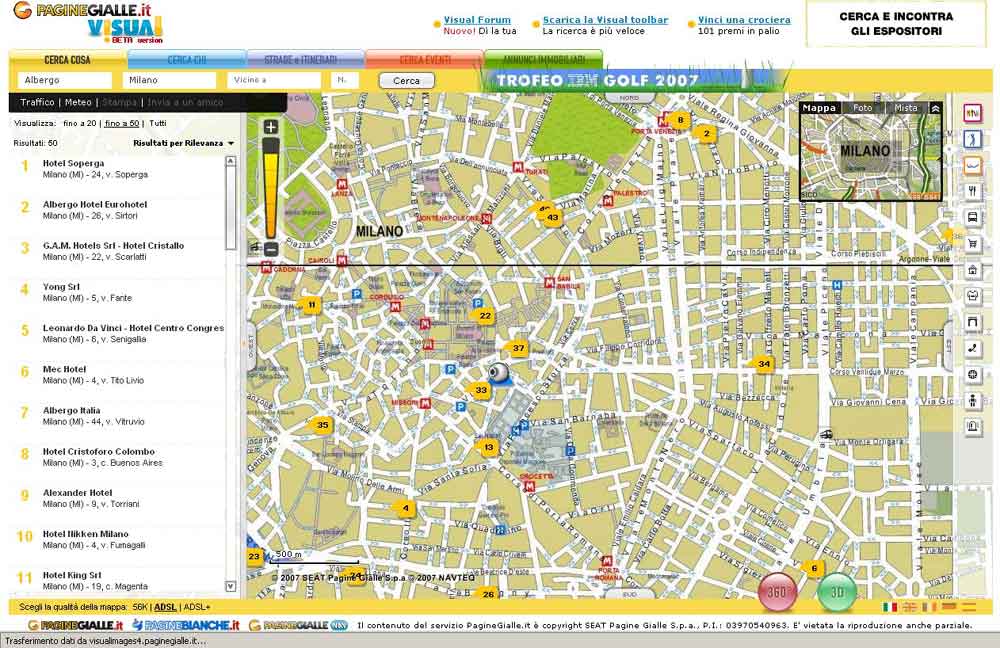Viewport: 1000px width, 648px height.
Task: Collapse the mini-map overview panel
Action: coord(935,108)
